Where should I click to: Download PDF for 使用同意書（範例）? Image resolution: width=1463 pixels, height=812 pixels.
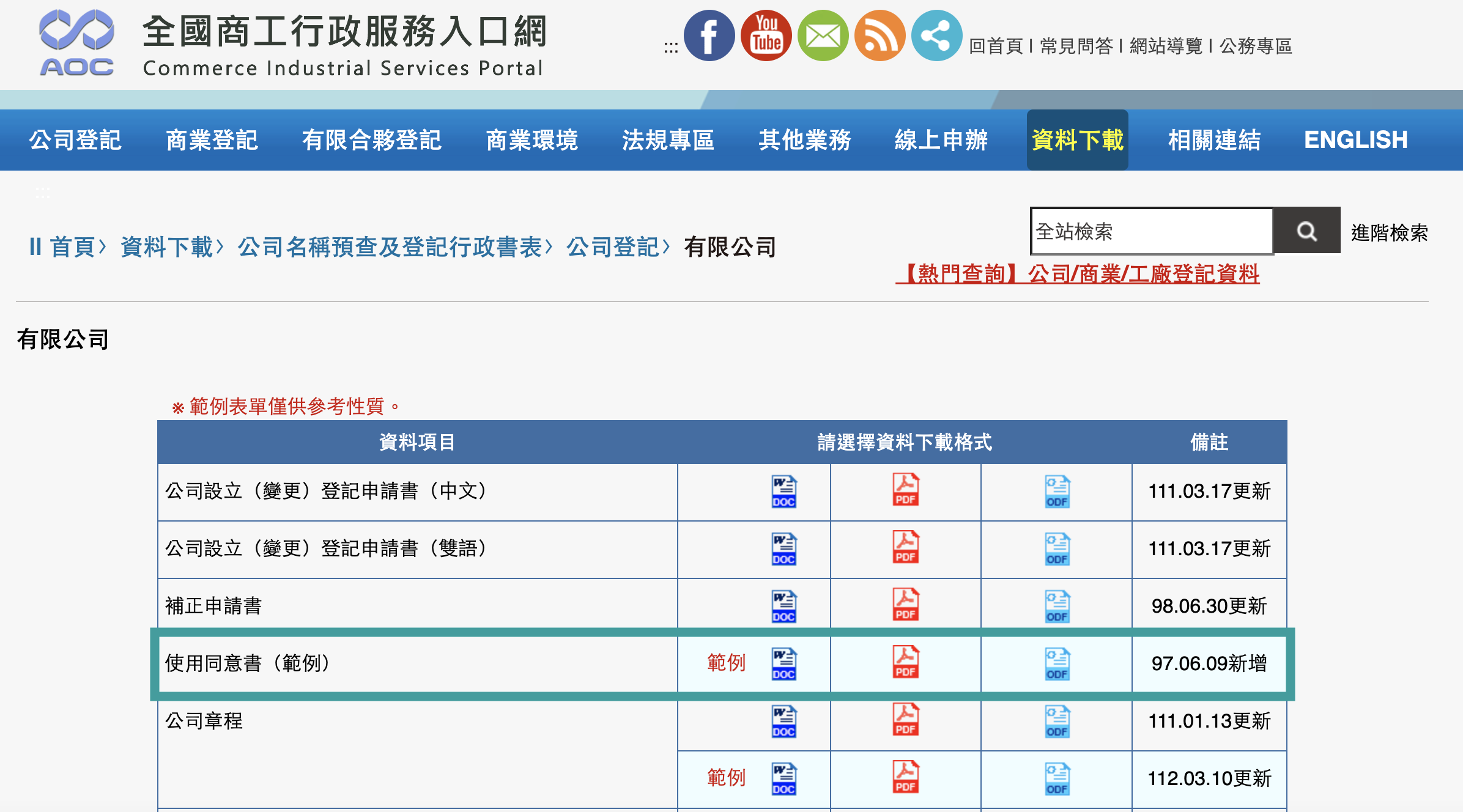[905, 662]
